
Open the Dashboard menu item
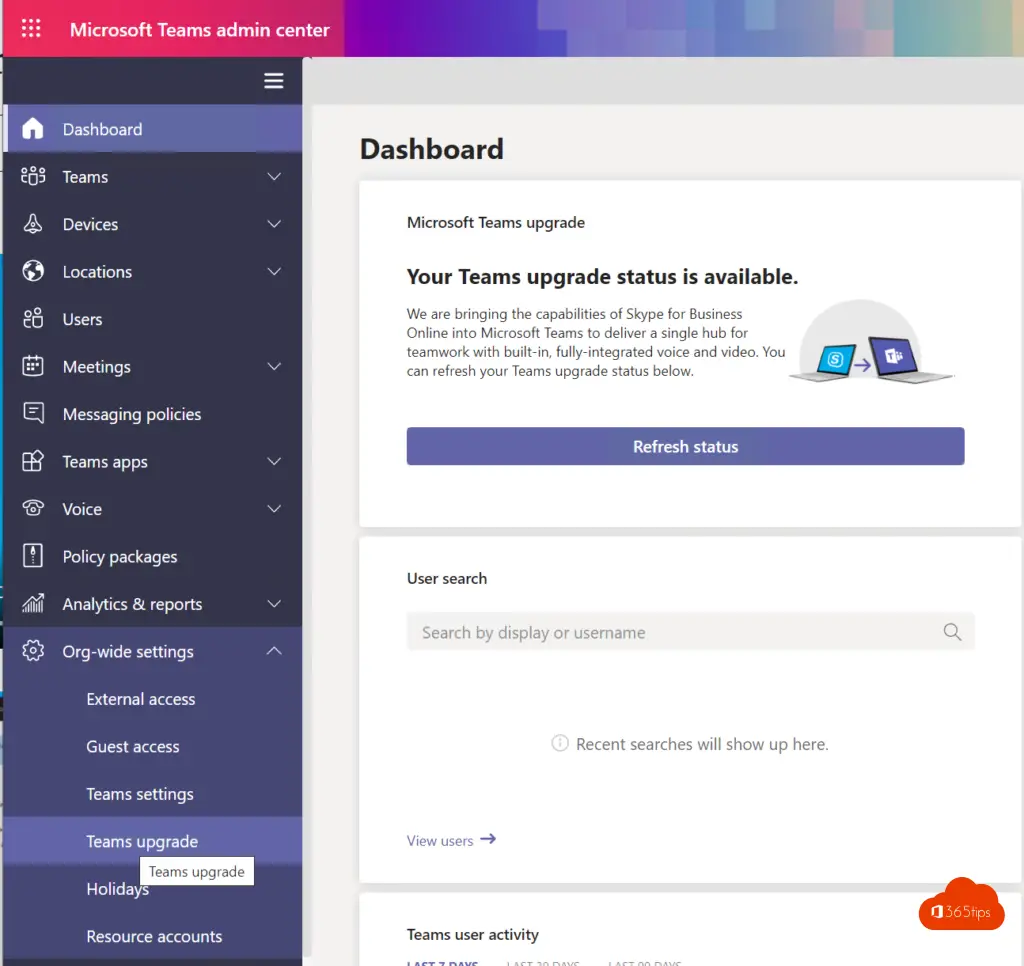pyautogui.click(x=153, y=129)
